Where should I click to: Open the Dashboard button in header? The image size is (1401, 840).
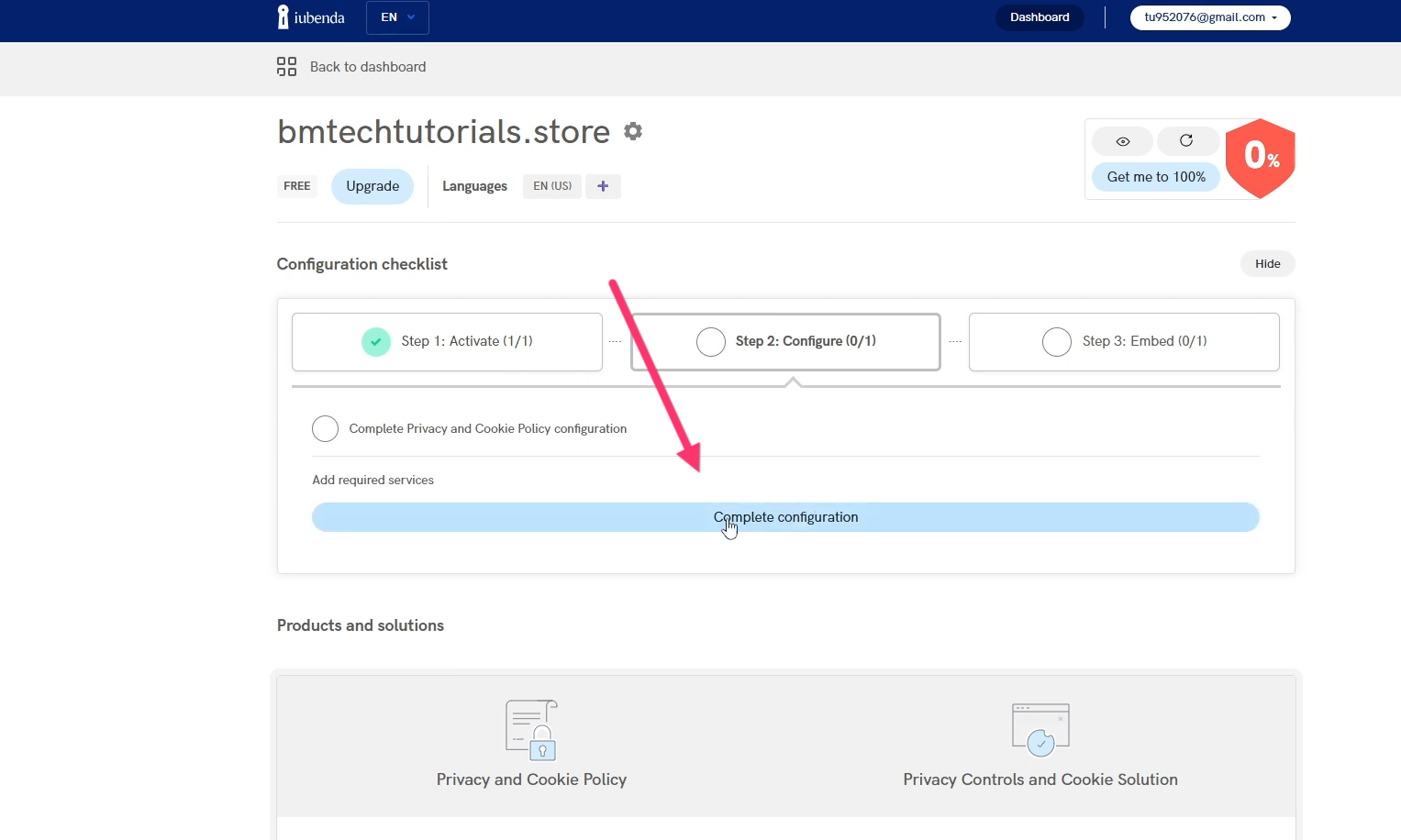coord(1040,17)
